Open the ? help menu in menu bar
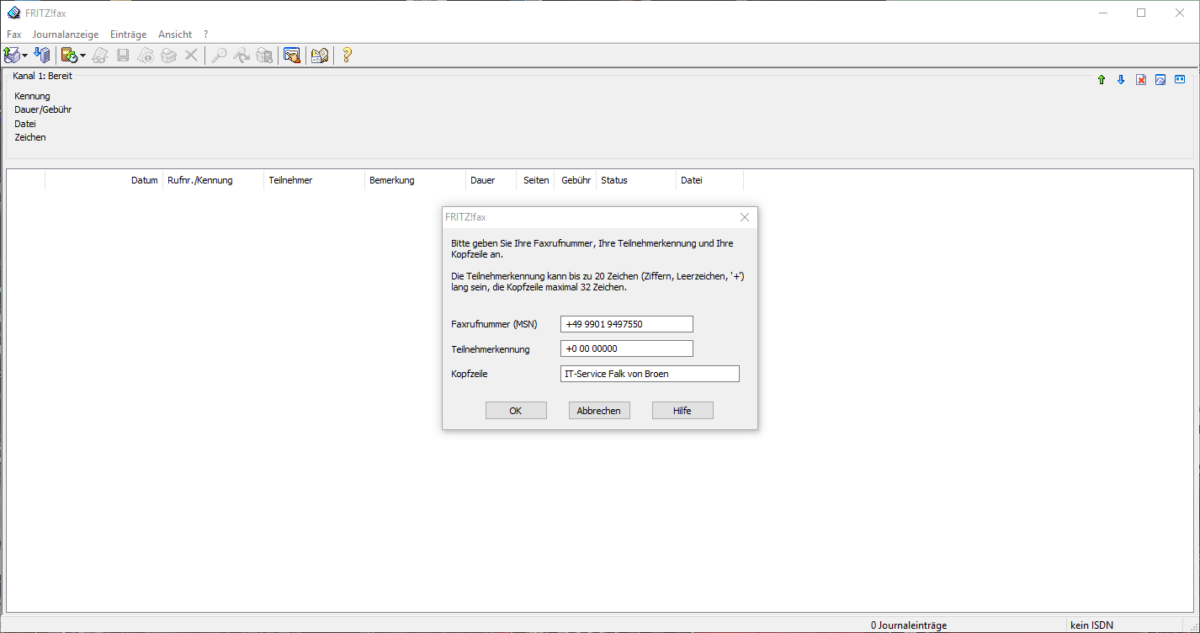 (x=206, y=34)
